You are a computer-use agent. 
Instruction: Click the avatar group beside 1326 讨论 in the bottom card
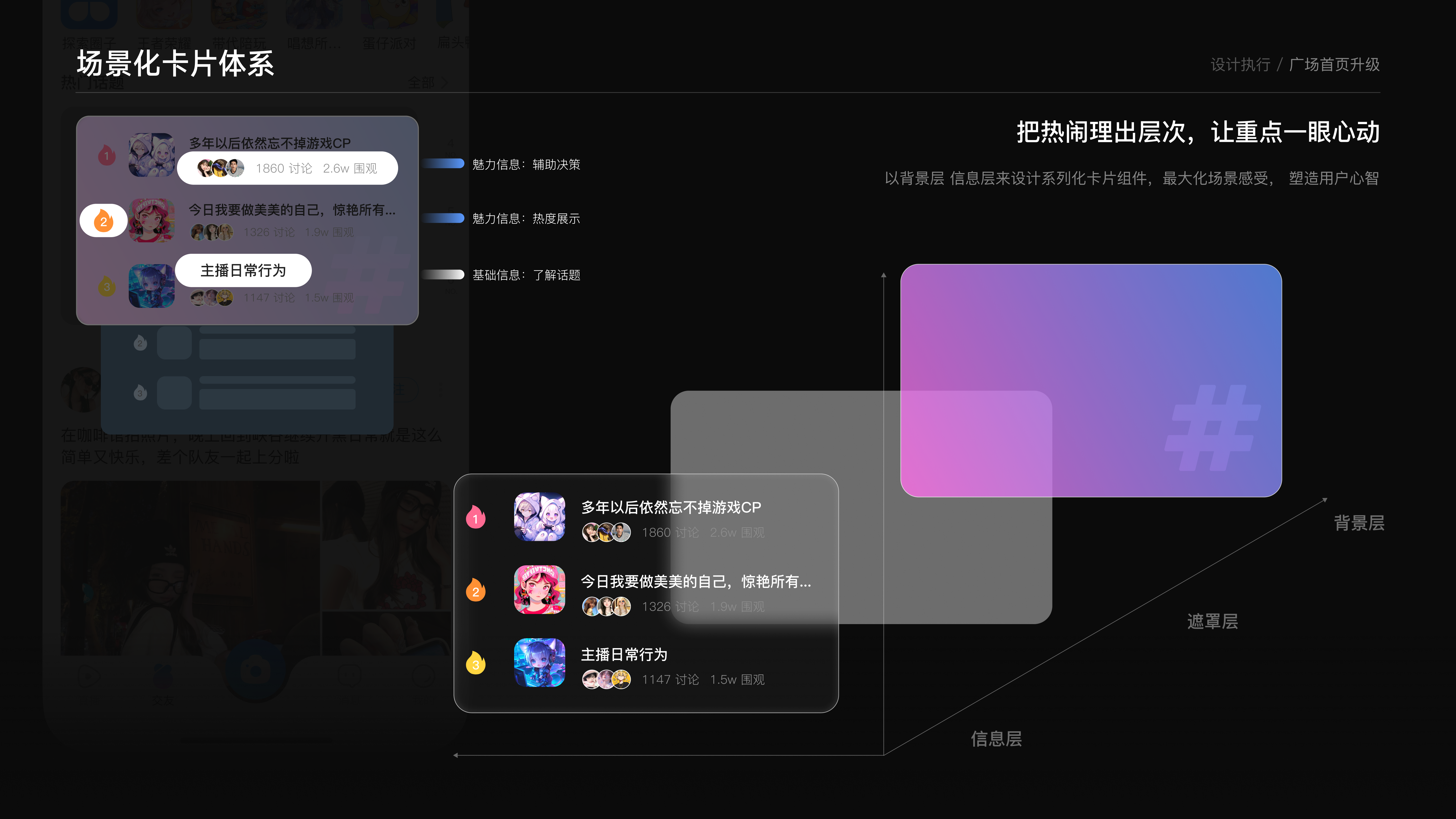pyautogui.click(x=606, y=606)
